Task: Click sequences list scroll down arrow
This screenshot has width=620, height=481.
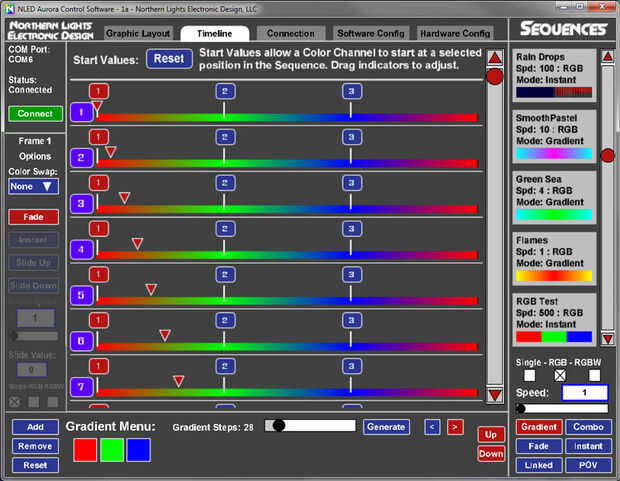Action: click(x=608, y=339)
